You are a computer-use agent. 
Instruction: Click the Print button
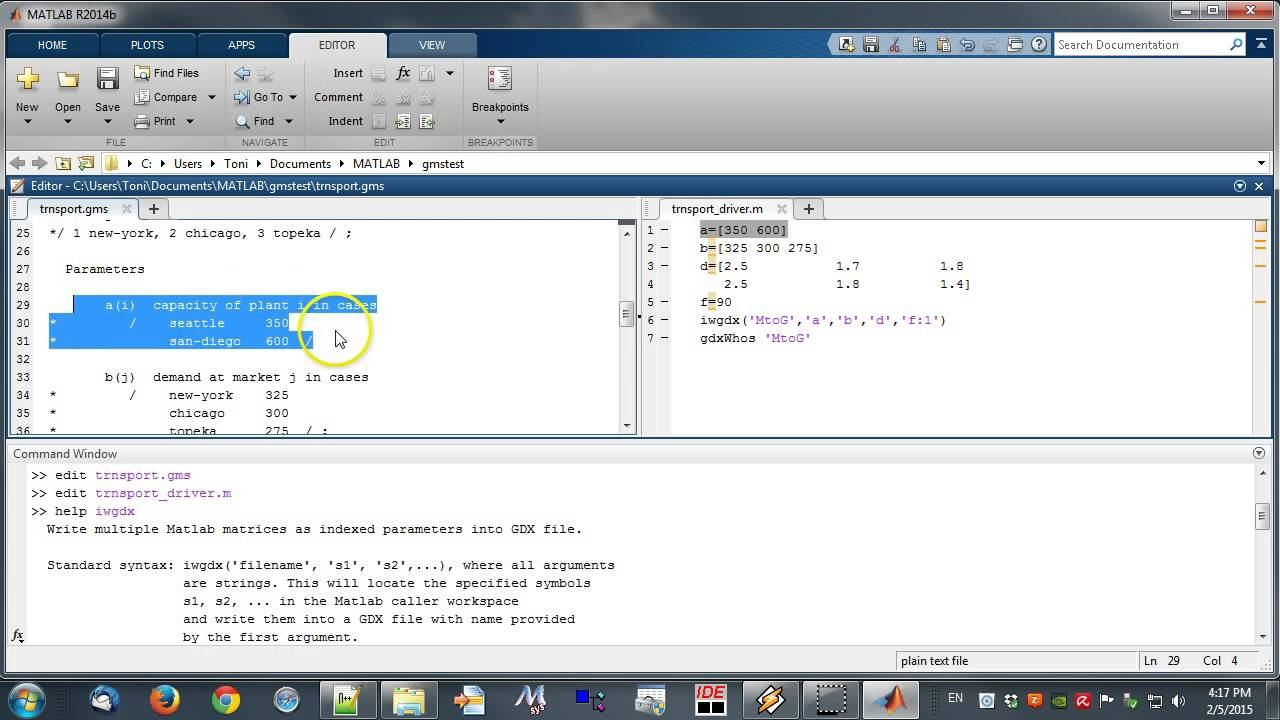click(156, 121)
